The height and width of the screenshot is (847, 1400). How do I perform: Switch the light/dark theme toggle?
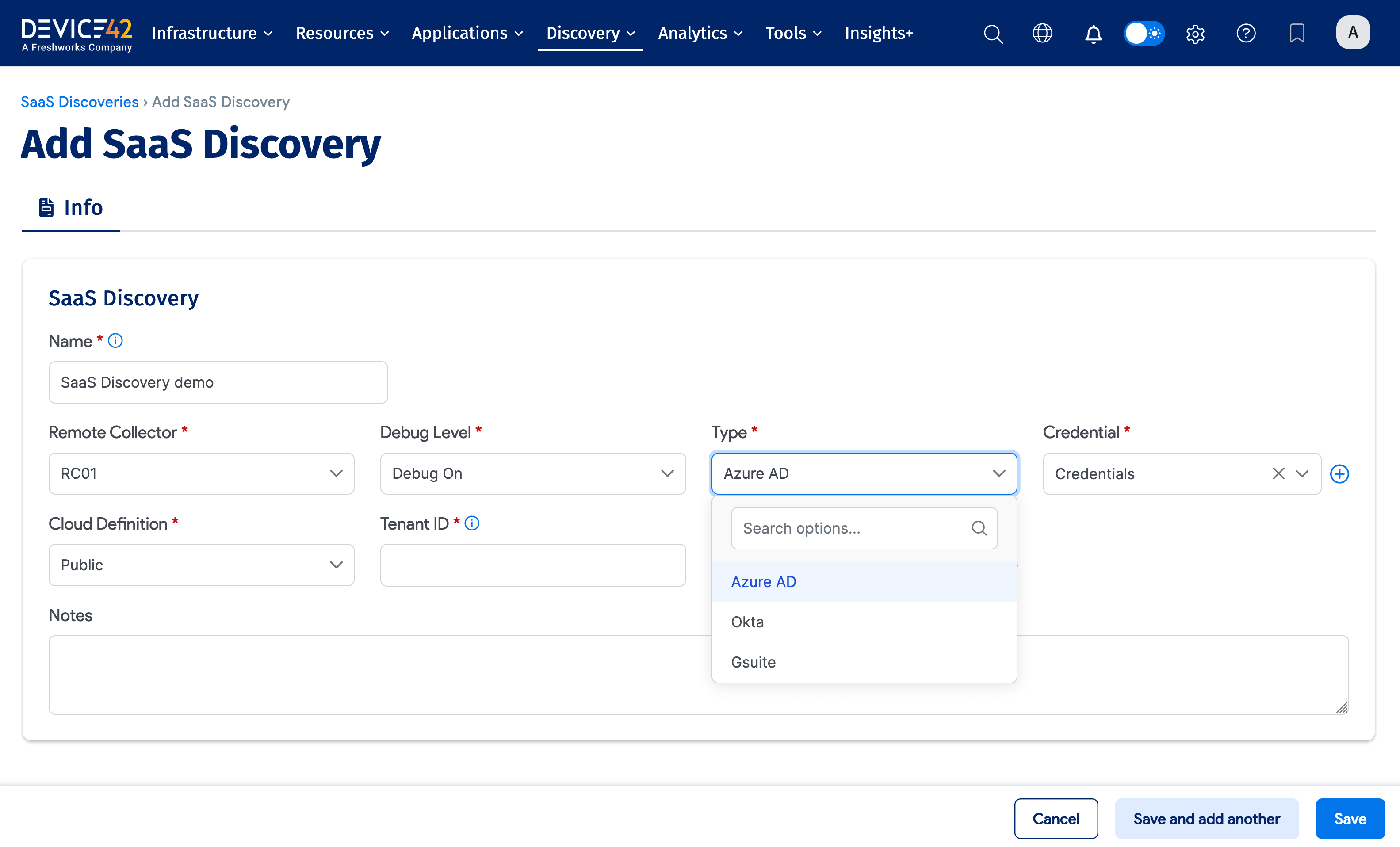coord(1144,34)
